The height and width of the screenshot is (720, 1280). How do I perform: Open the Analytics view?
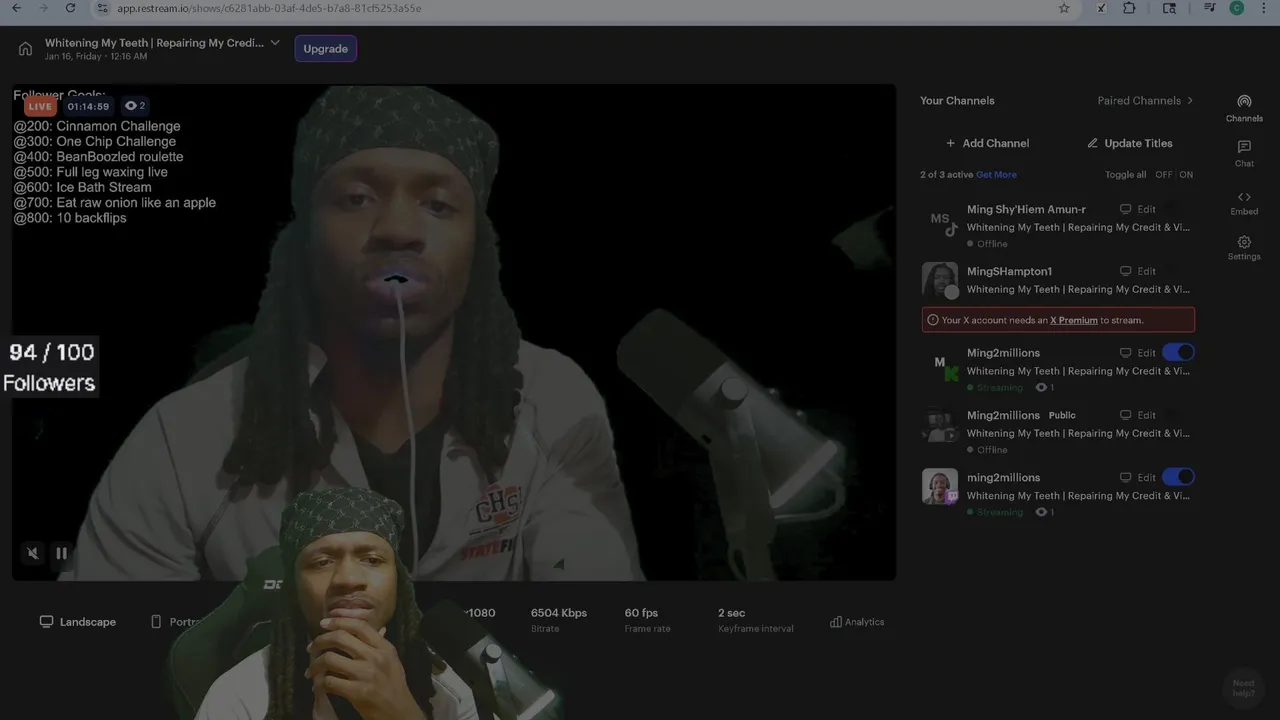857,622
